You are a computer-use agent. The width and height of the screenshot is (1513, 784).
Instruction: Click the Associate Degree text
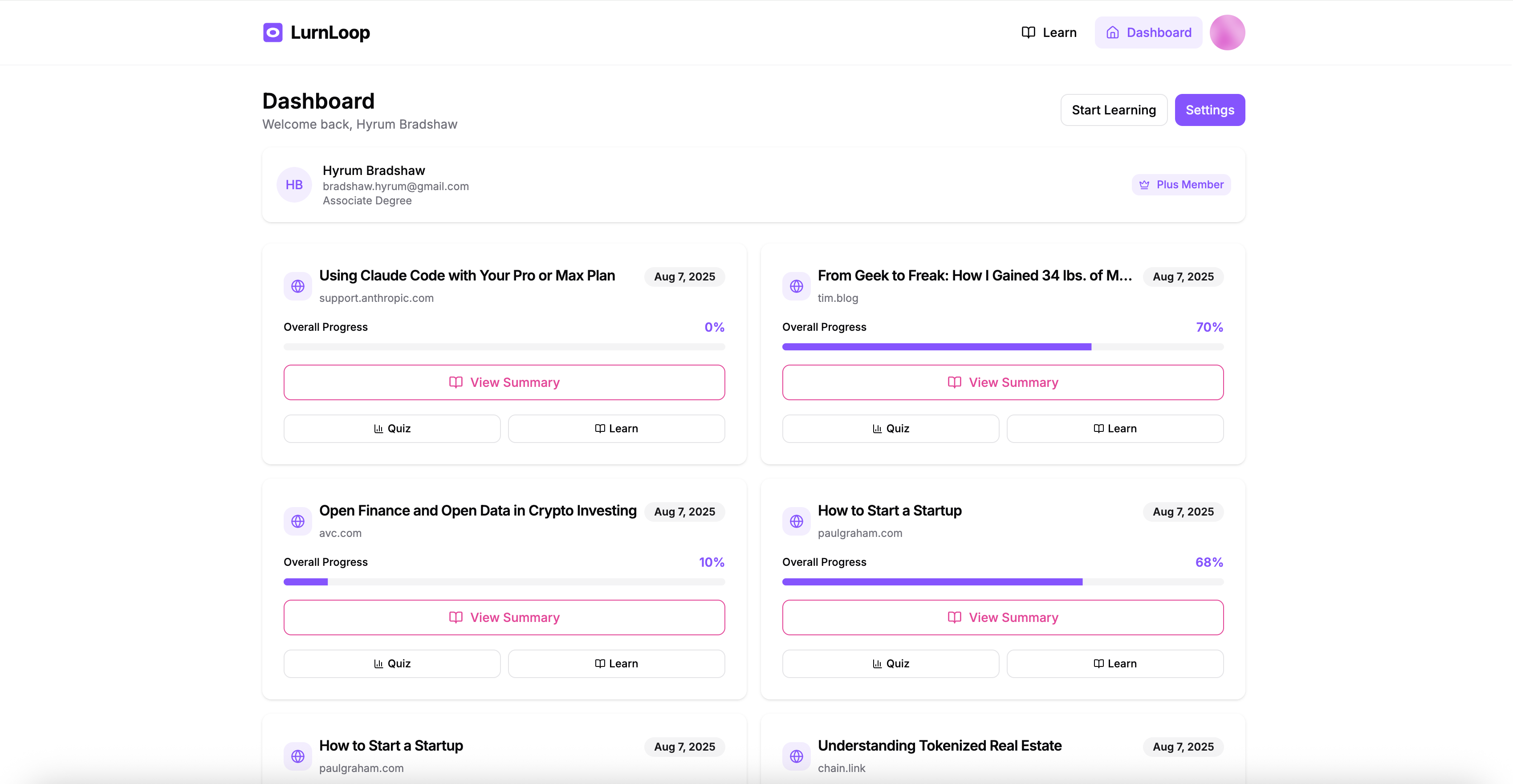(x=367, y=201)
